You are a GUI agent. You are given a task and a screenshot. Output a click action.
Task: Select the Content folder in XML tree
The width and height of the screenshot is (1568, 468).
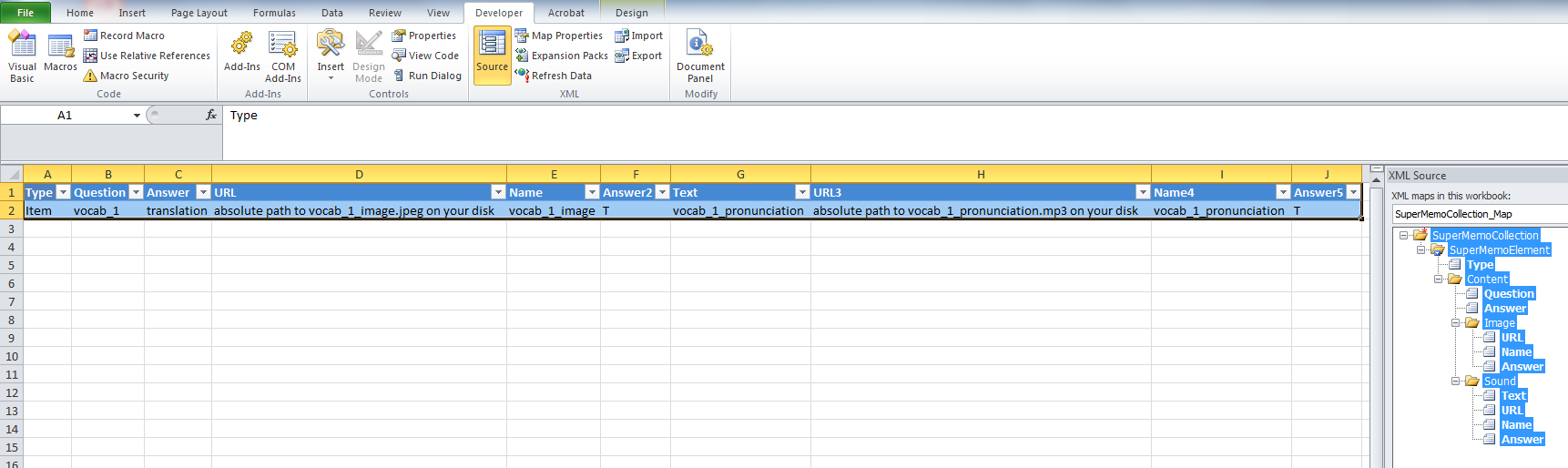(x=1487, y=279)
